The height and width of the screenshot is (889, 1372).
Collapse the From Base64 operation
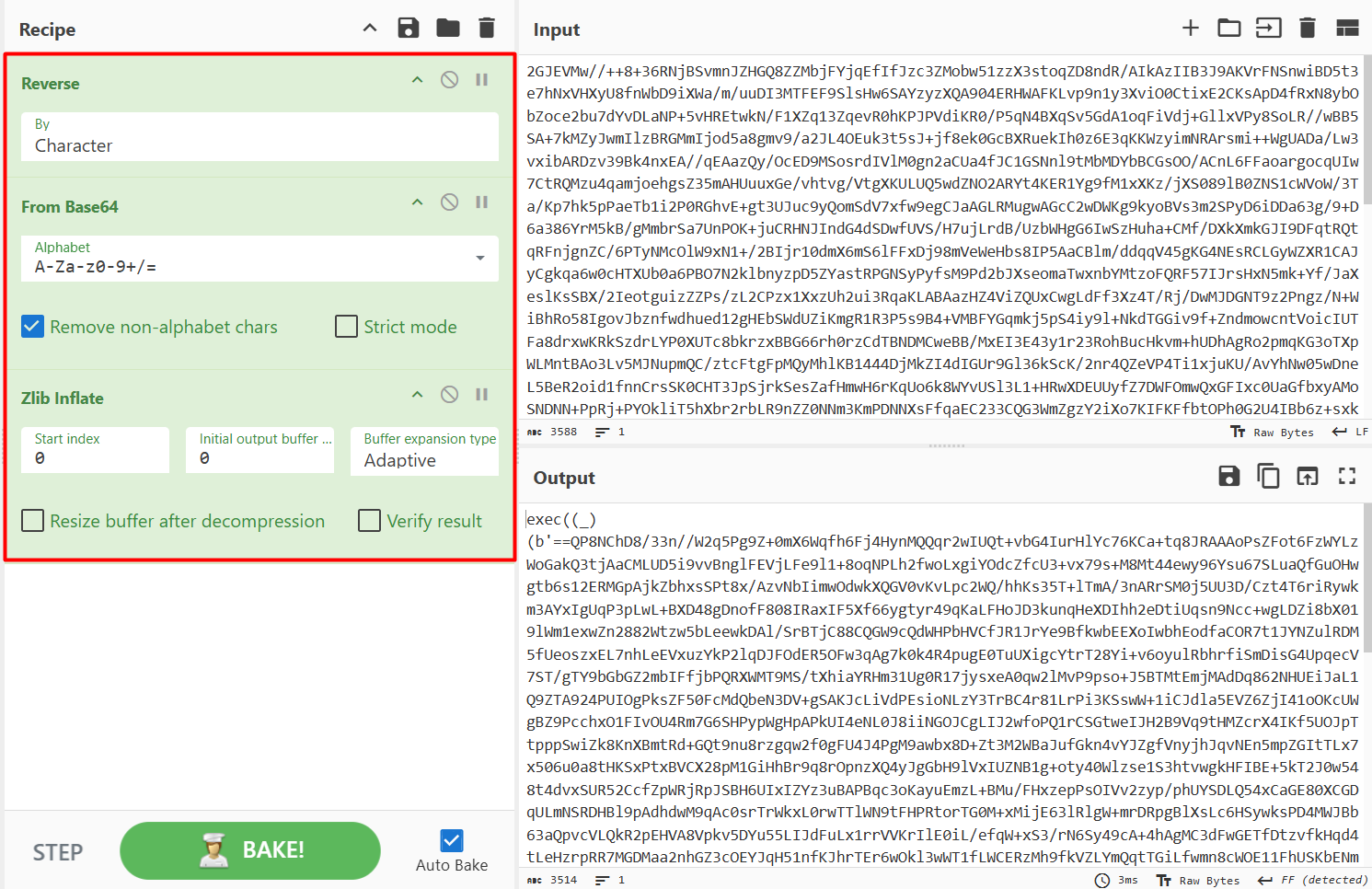tap(417, 202)
